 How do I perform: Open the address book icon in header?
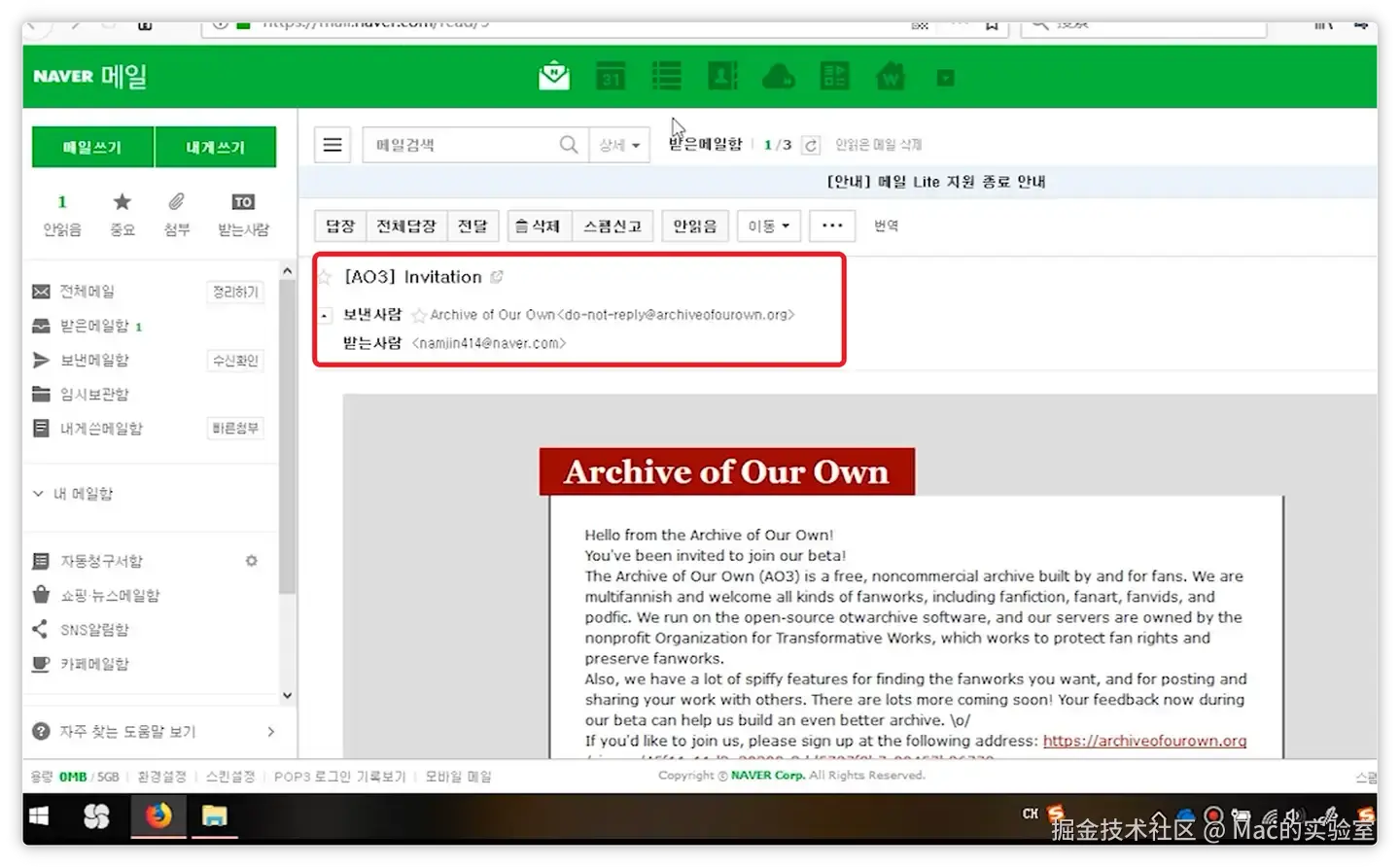722,76
